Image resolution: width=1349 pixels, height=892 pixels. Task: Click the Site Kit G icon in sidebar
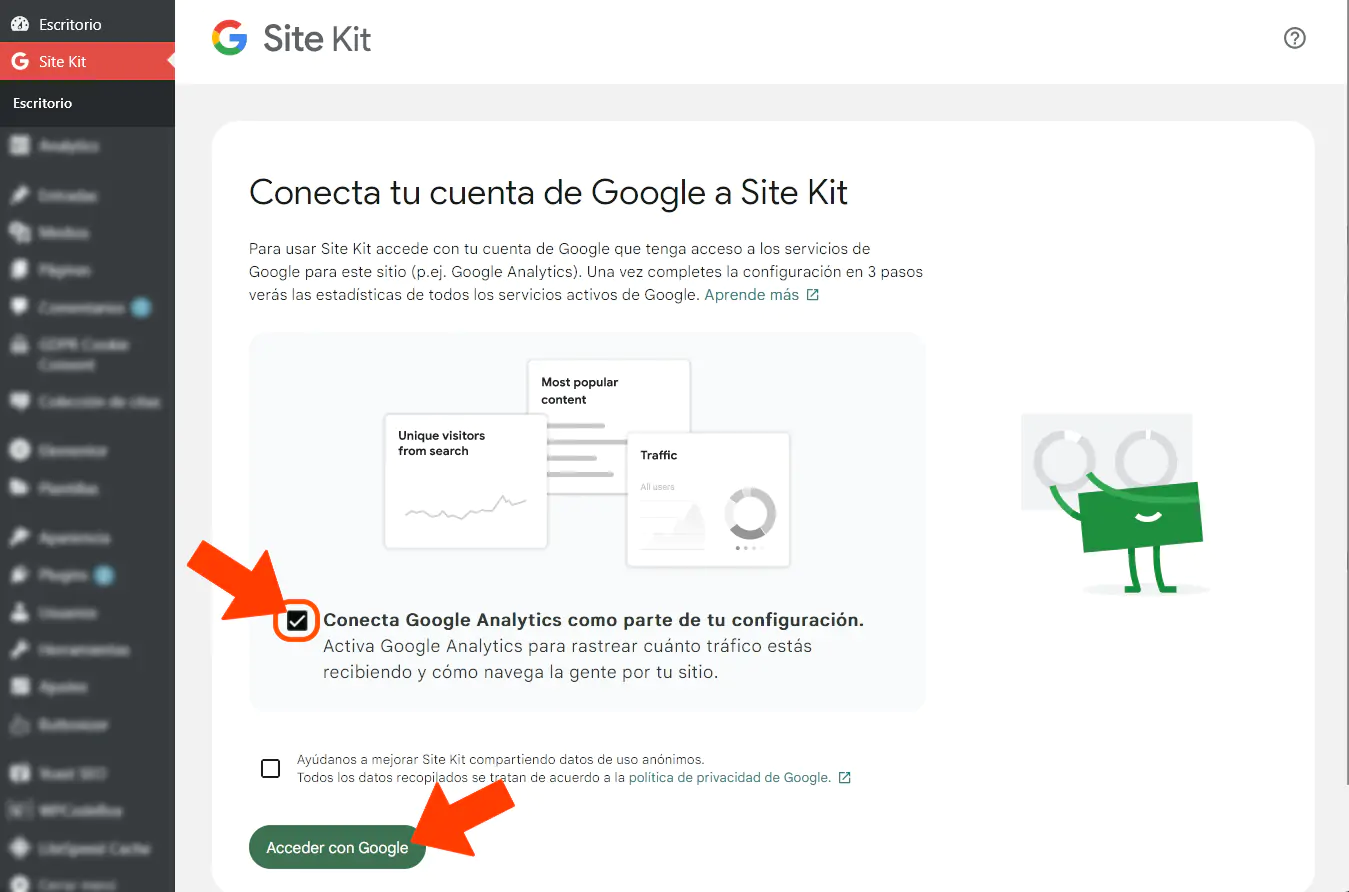coord(19,61)
